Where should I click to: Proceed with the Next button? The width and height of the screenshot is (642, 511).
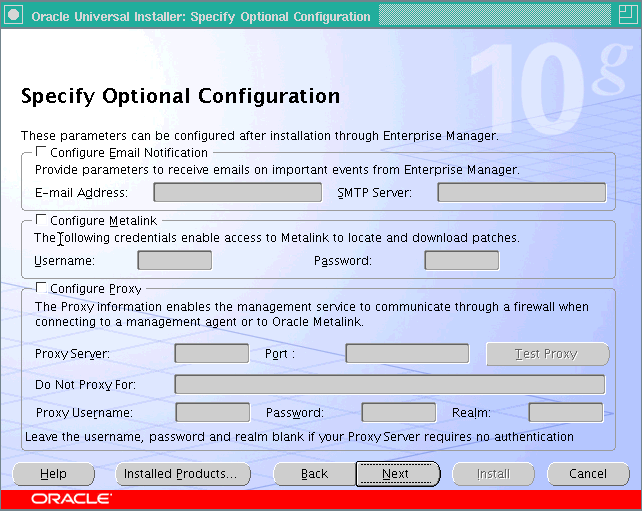[397, 474]
